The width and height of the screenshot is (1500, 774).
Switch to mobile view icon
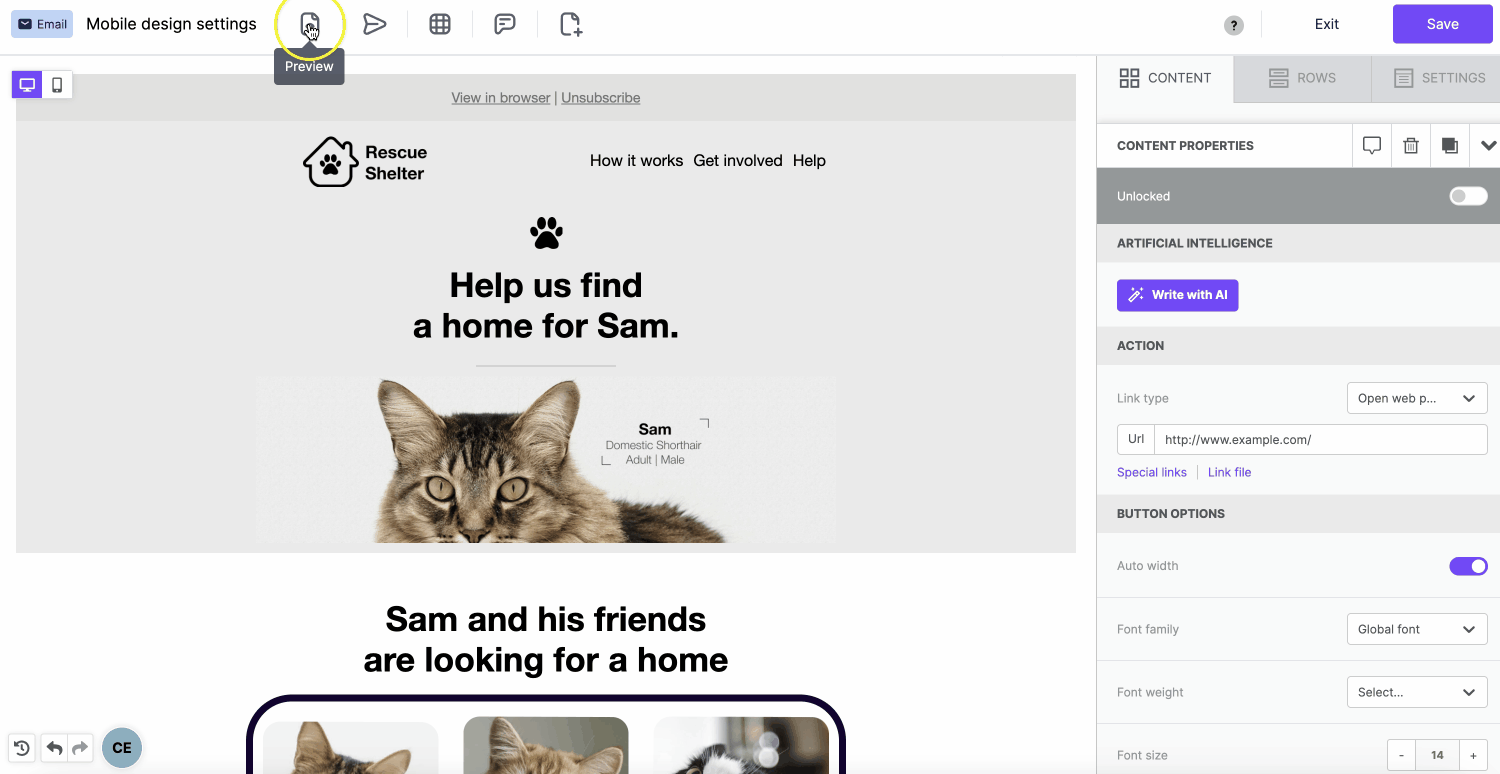point(57,85)
